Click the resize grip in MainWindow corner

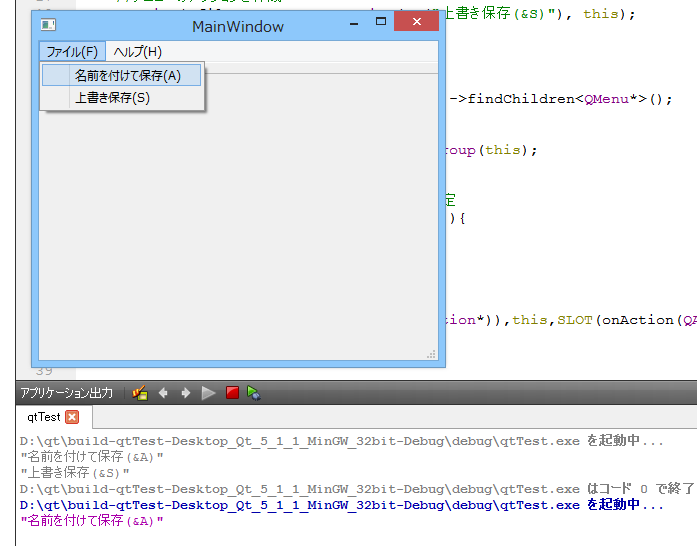[x=431, y=354]
